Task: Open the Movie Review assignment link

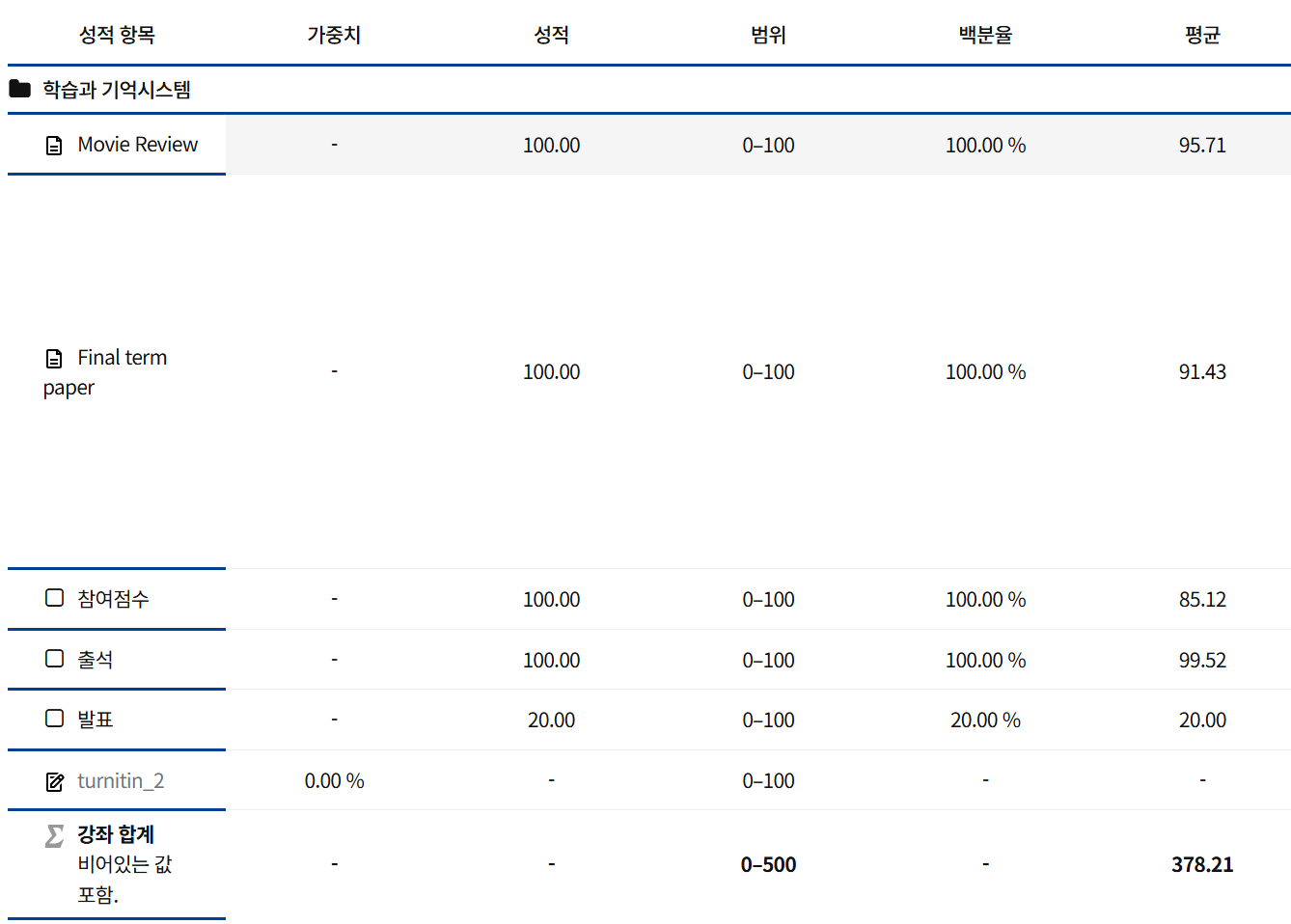Action: click(x=138, y=145)
